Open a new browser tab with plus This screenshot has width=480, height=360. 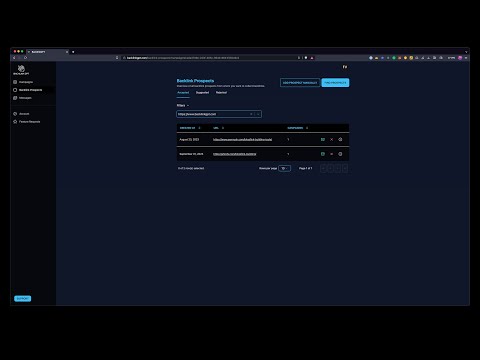click(x=73, y=52)
